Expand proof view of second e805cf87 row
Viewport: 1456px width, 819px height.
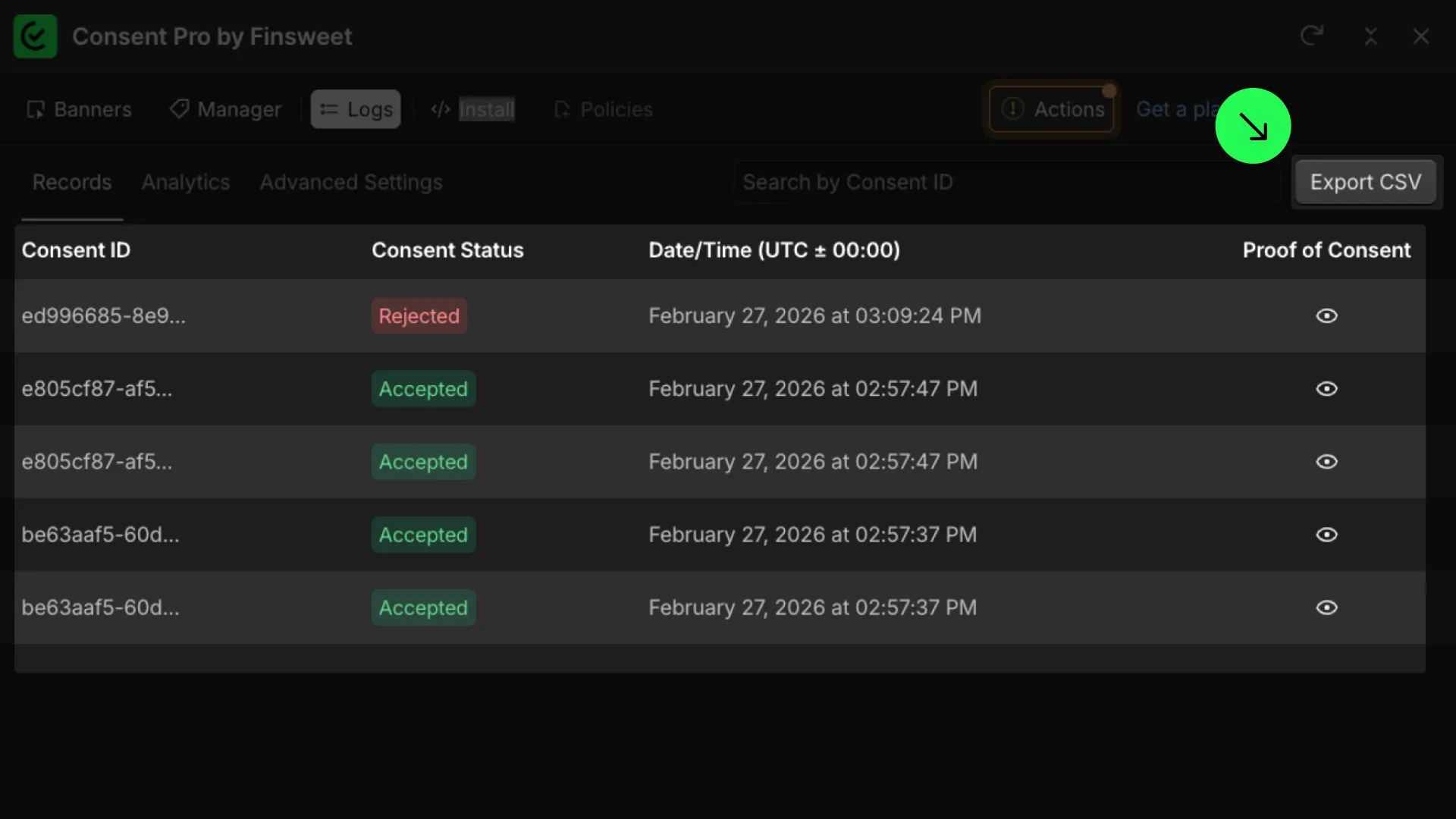coord(1326,462)
